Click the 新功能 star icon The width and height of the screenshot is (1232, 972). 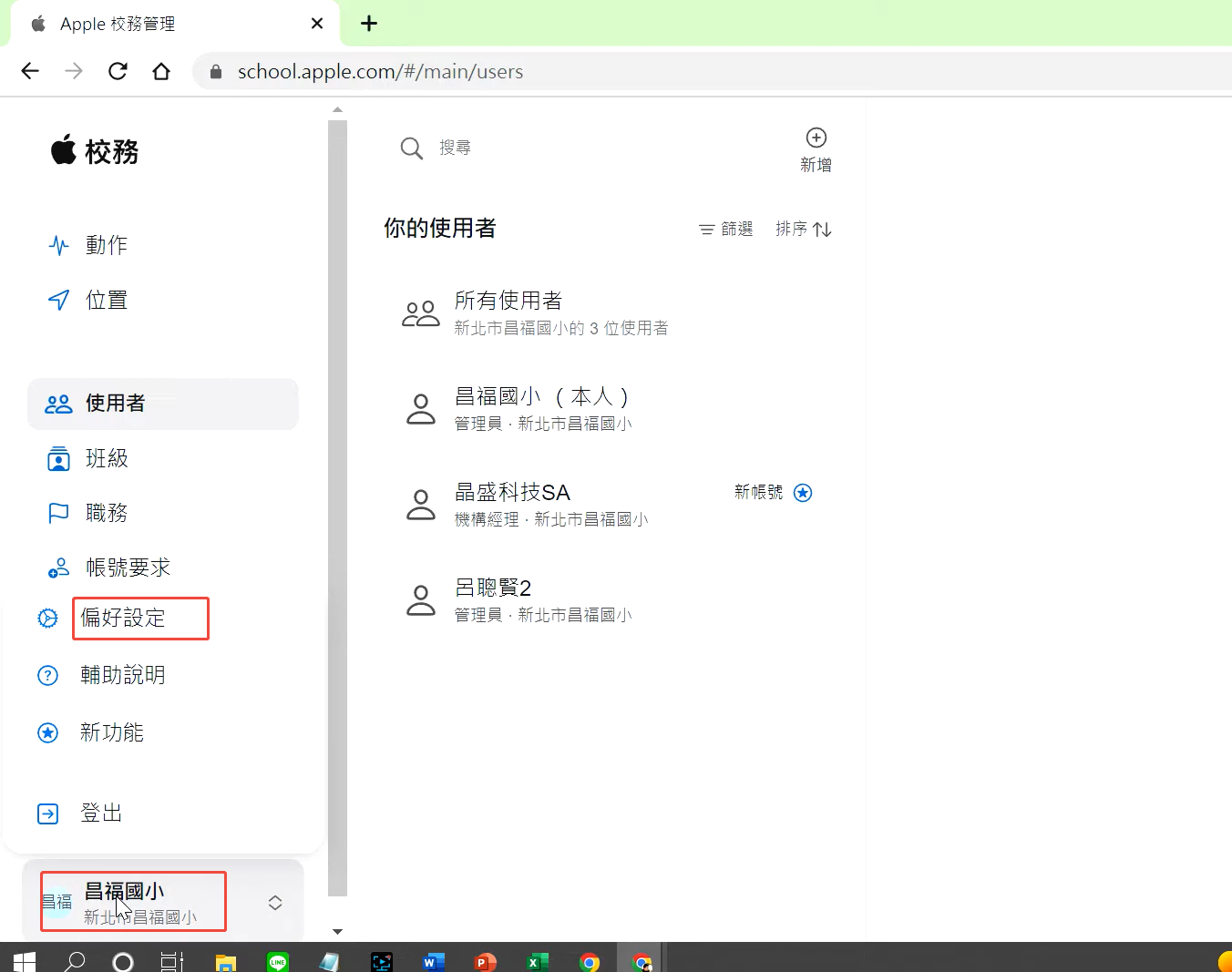(47, 733)
